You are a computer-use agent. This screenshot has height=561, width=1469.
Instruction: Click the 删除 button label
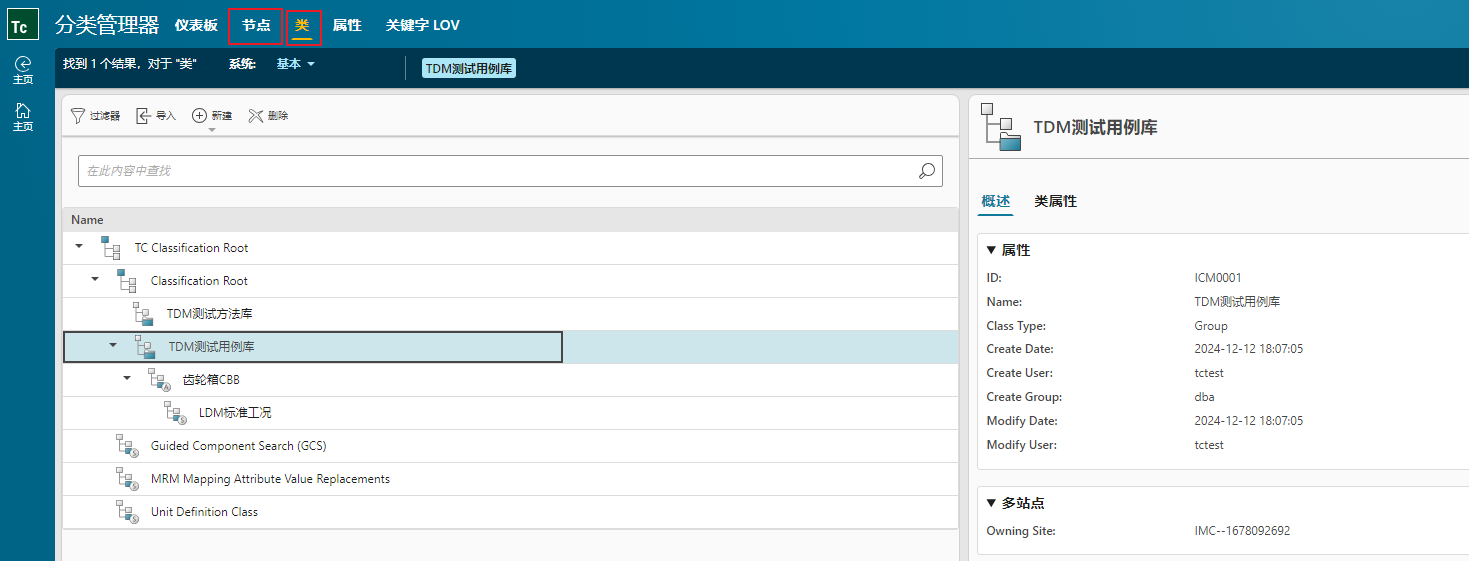click(278, 116)
